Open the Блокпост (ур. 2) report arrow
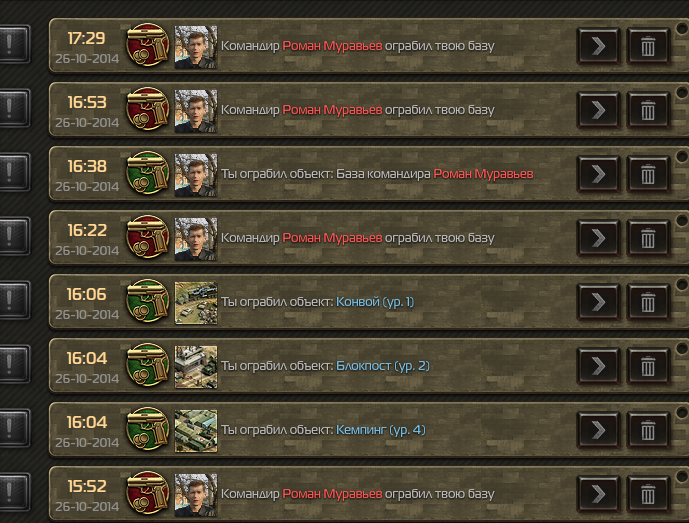Viewport: 689px width, 523px height. coord(598,367)
